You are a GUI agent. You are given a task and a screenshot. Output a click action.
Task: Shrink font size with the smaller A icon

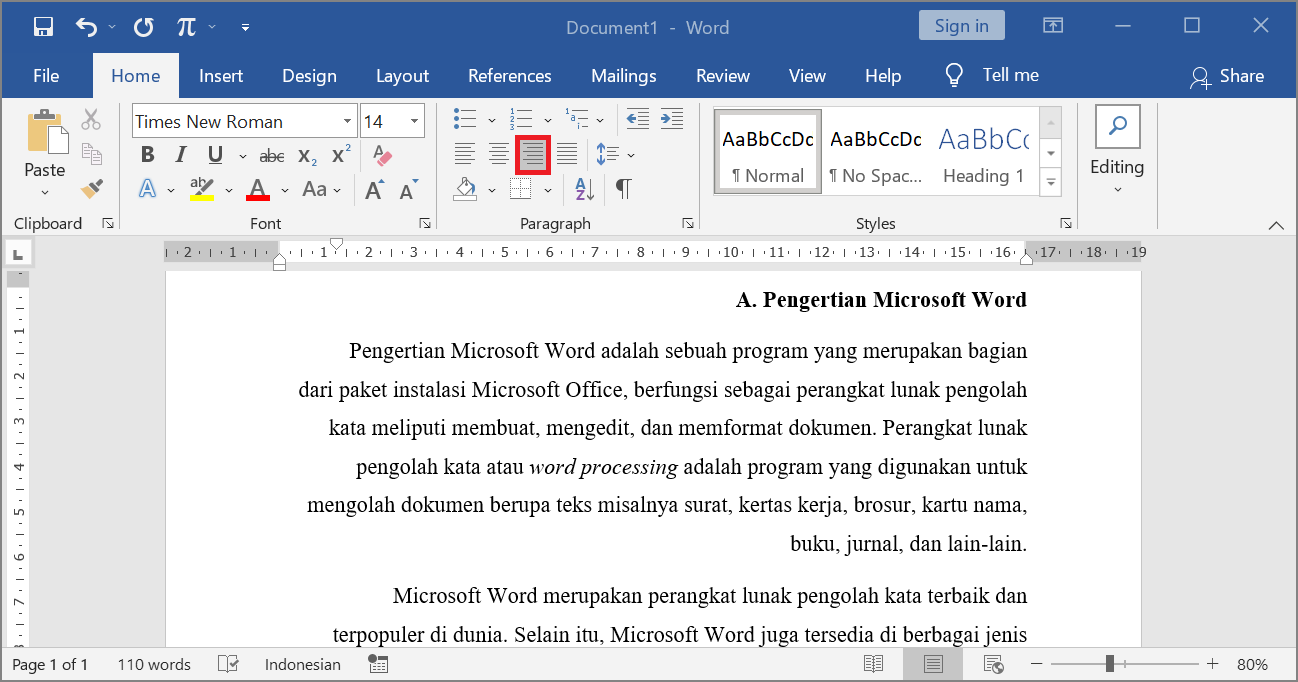tap(408, 190)
